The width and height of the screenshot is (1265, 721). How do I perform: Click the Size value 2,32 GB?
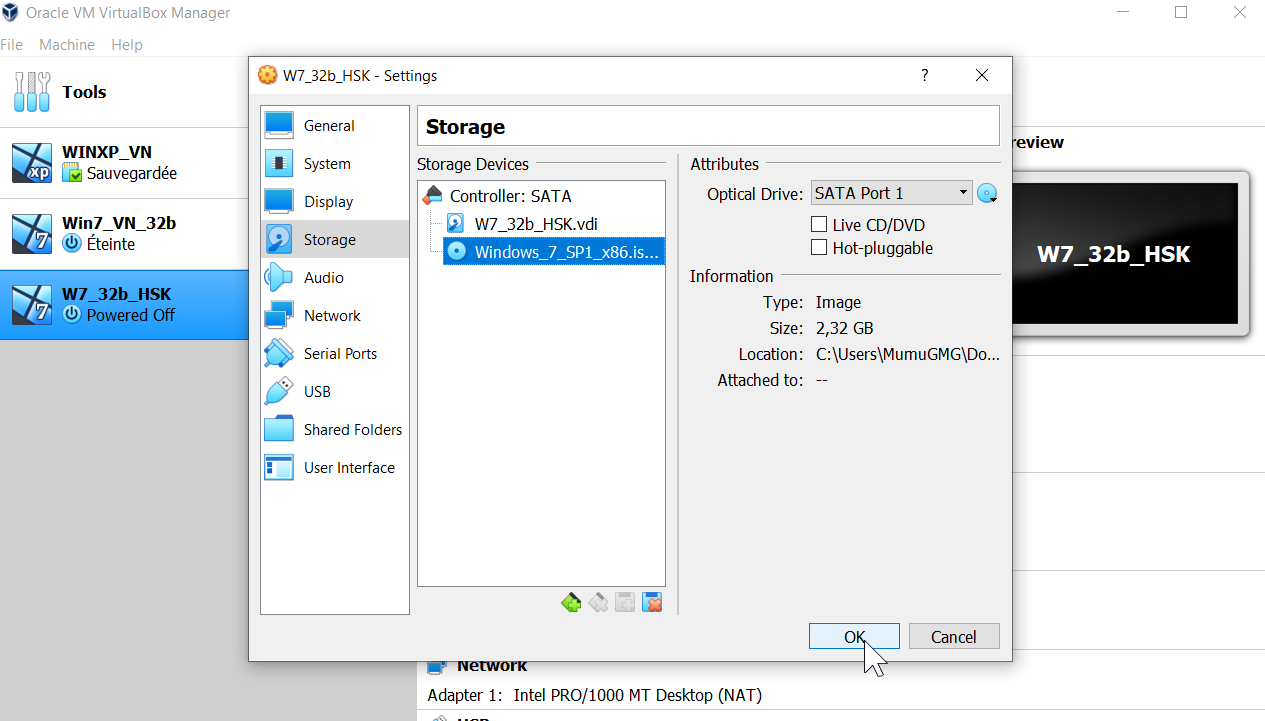point(845,328)
